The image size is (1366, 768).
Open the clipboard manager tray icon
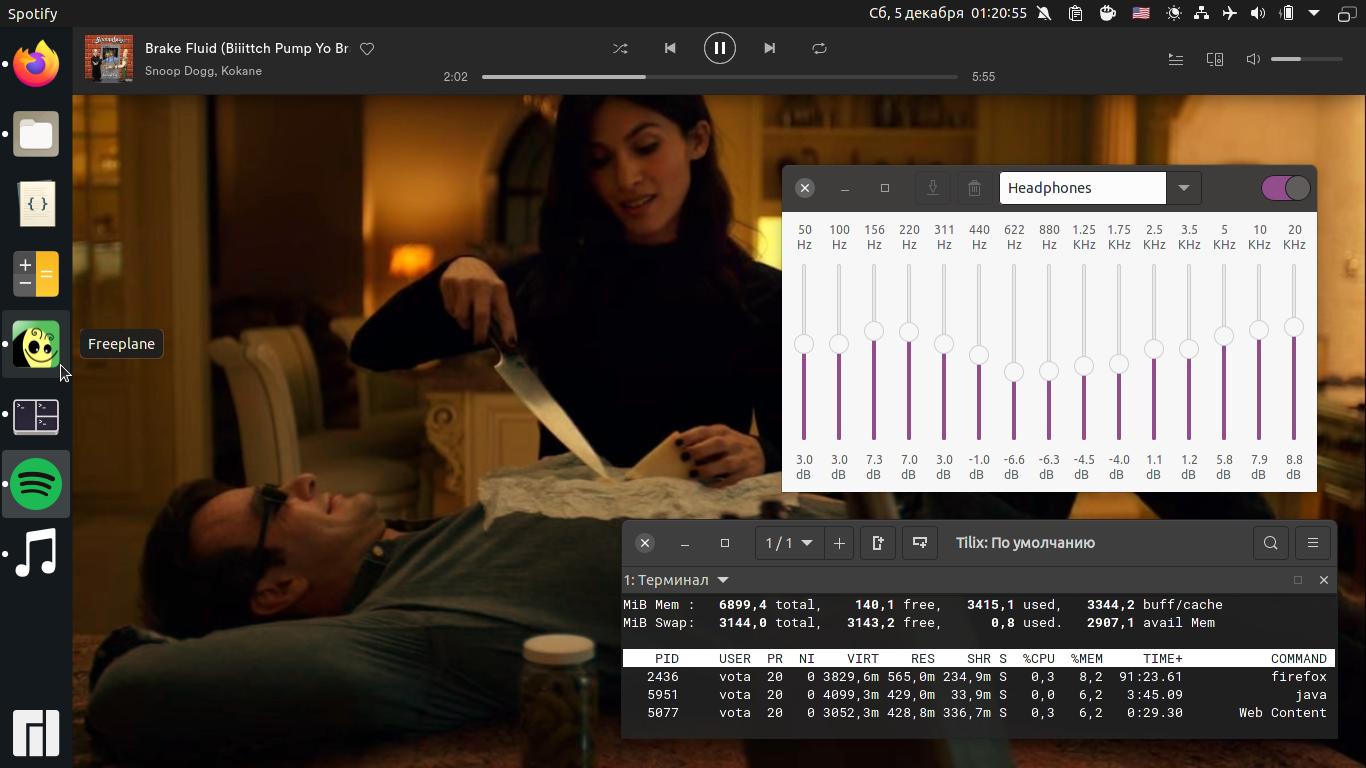coord(1075,13)
